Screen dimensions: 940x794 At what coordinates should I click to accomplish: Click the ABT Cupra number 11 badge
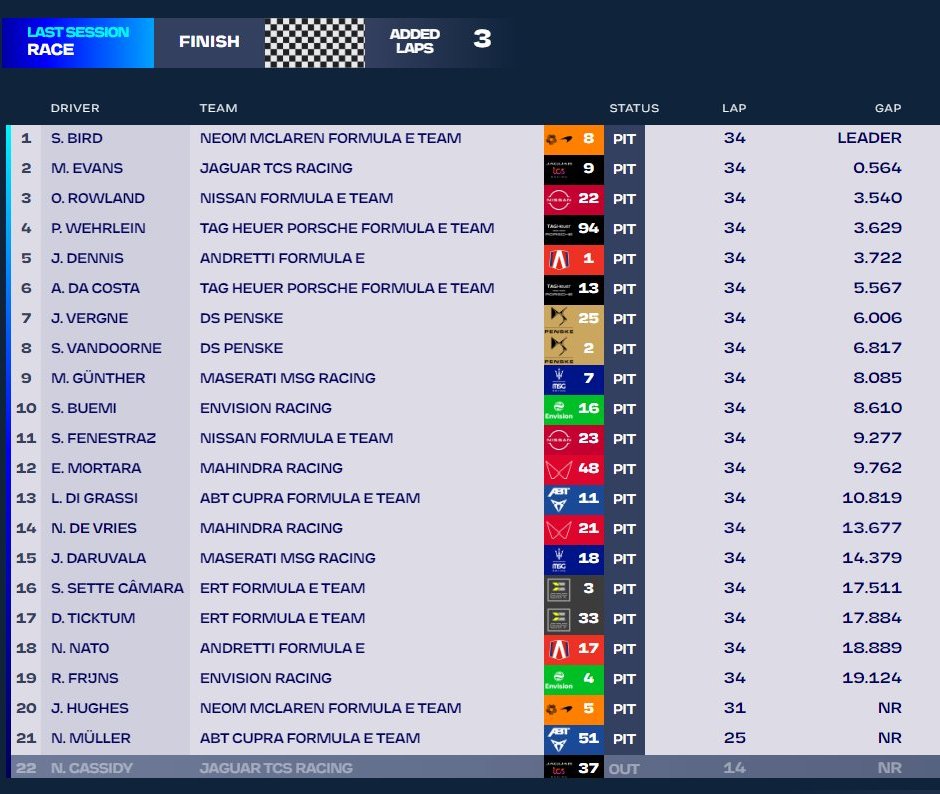573,498
